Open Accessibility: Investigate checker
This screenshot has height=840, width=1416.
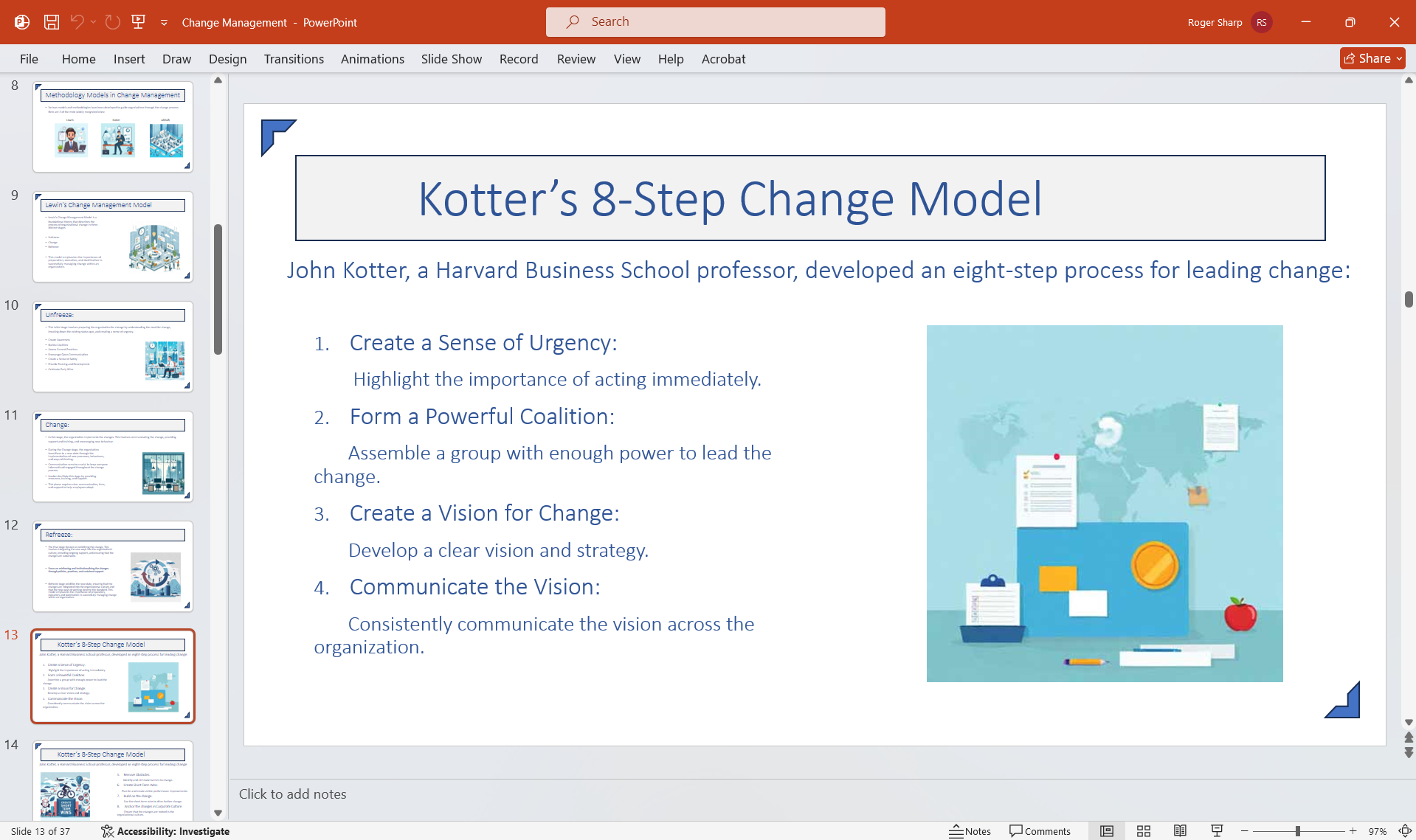pos(165,831)
